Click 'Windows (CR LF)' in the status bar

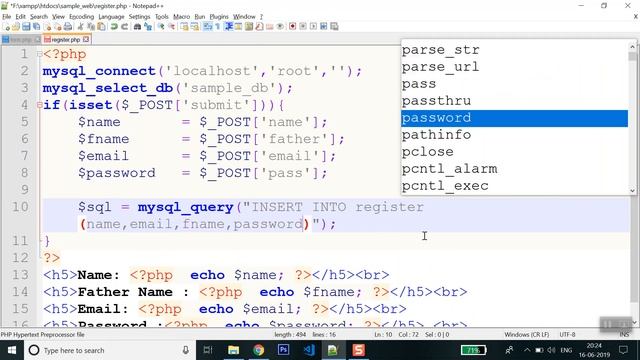click(527, 335)
